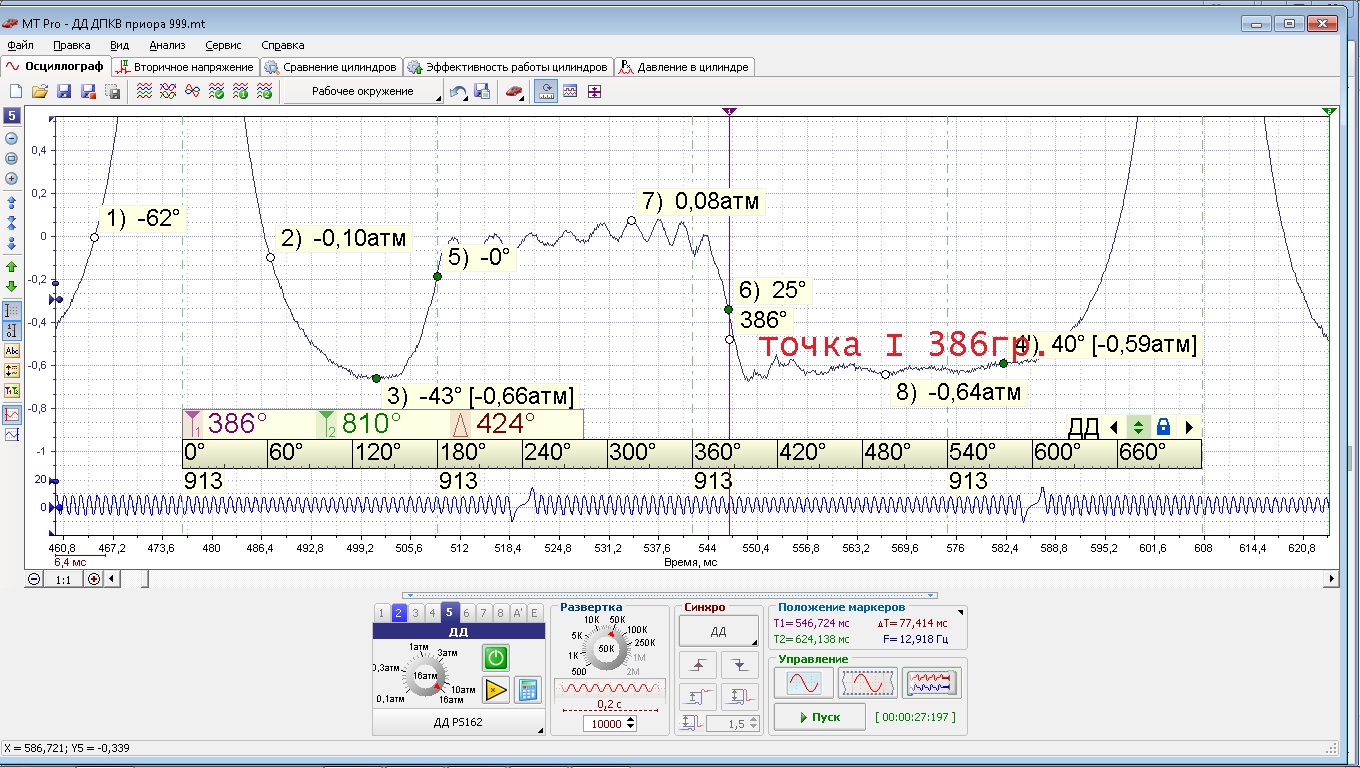Image resolution: width=1360 pixels, height=768 pixels.
Task: Select channel 1 button
Action: click(380, 613)
